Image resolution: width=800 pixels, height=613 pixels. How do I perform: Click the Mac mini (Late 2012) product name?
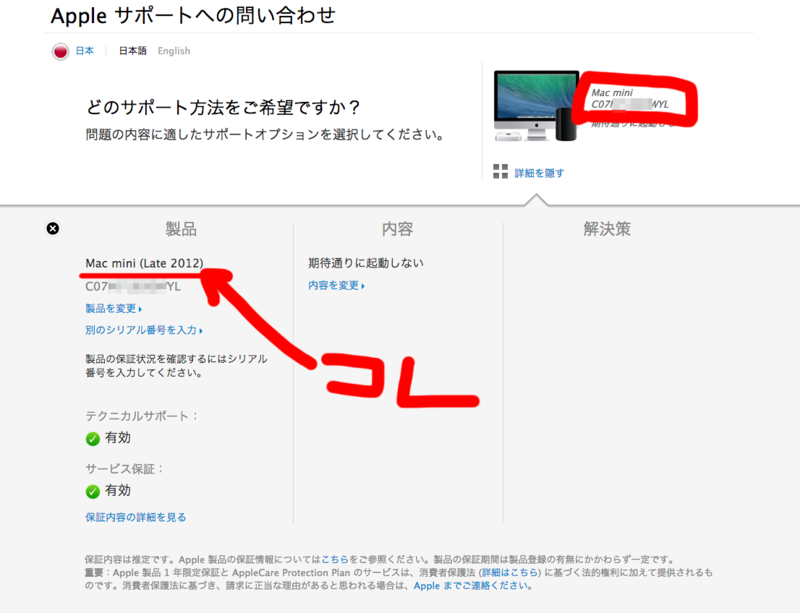pyautogui.click(x=144, y=263)
